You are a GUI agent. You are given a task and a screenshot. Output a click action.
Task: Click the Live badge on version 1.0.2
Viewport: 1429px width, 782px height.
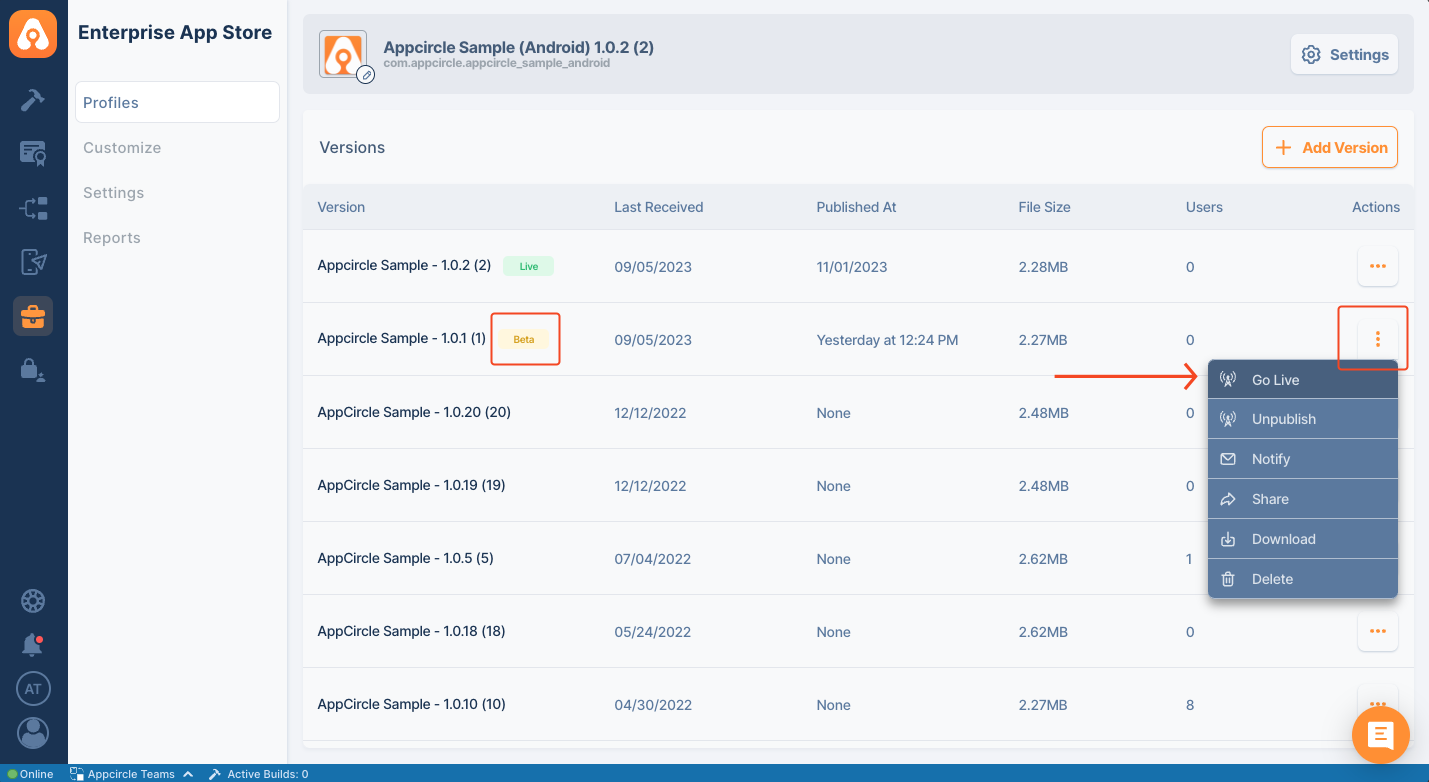(x=528, y=266)
